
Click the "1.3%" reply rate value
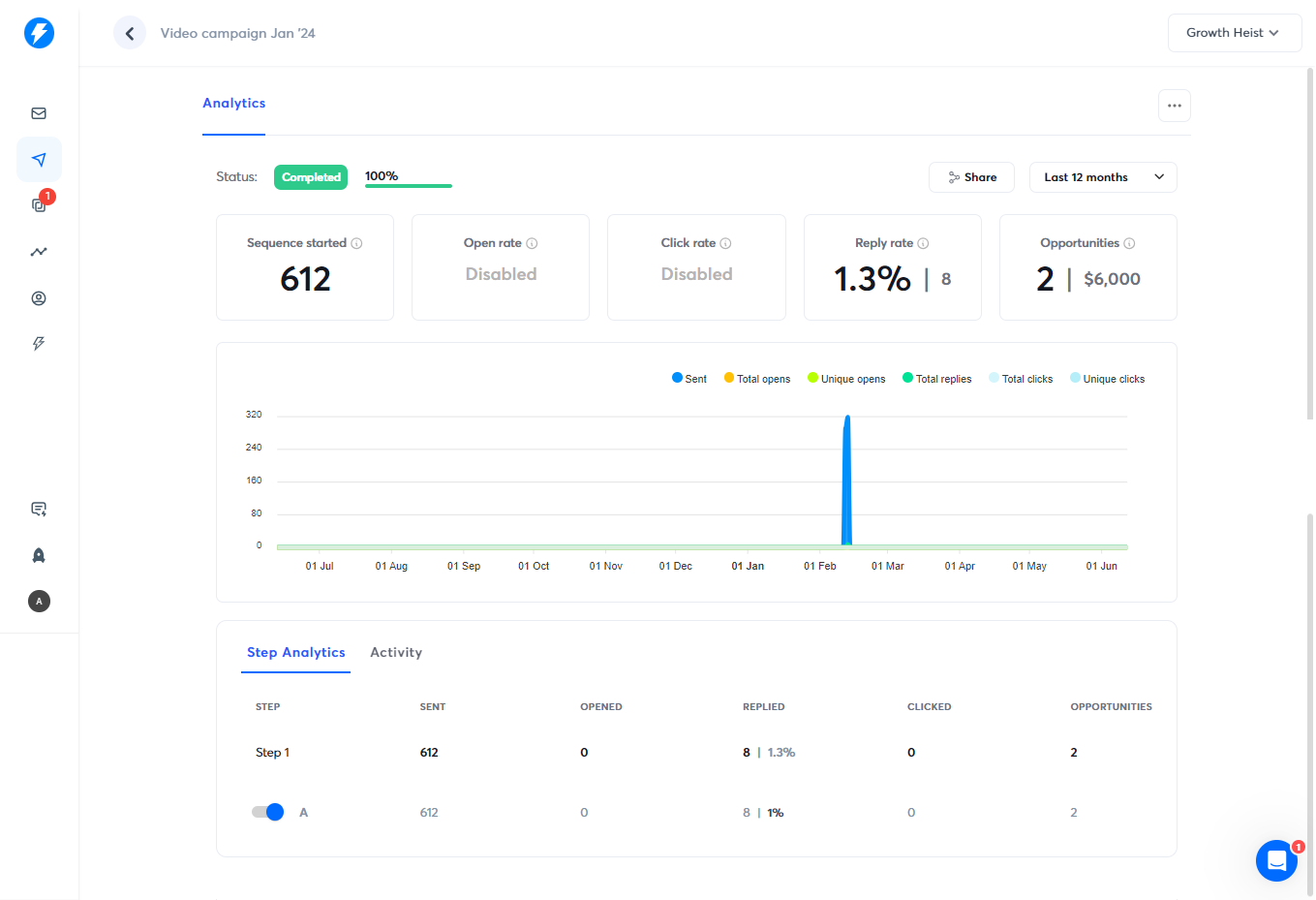click(x=872, y=279)
